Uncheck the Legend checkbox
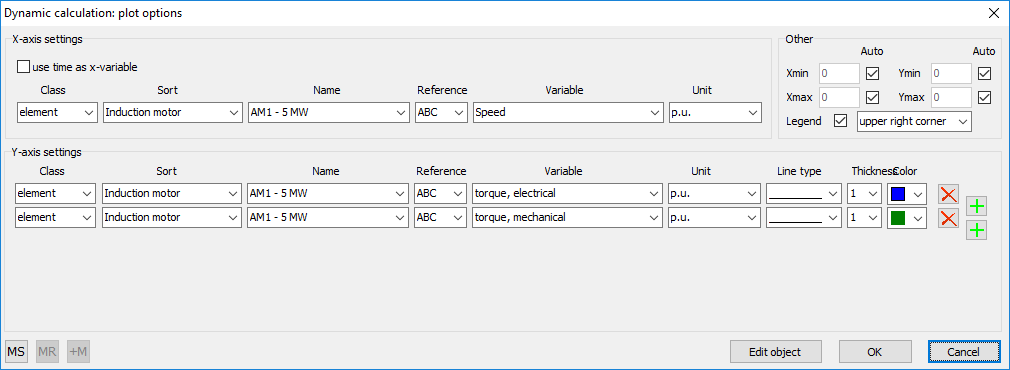The image size is (1010, 370). (840, 121)
